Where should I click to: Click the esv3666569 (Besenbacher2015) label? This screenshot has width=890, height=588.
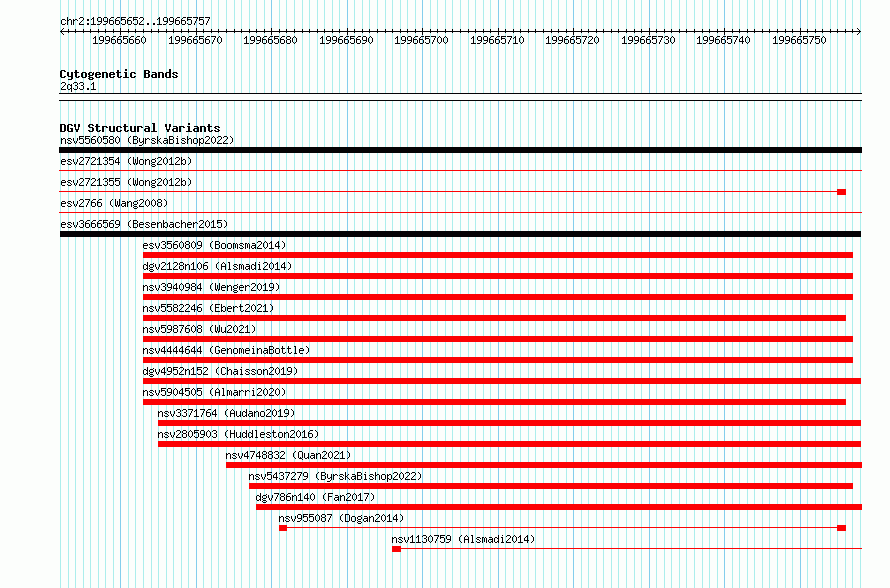[x=144, y=224]
